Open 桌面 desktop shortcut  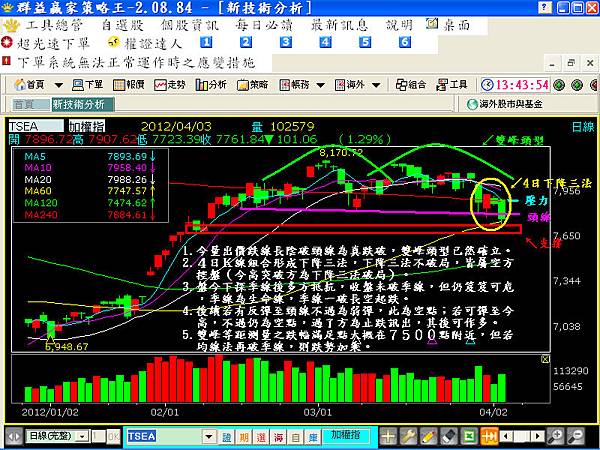tap(448, 25)
